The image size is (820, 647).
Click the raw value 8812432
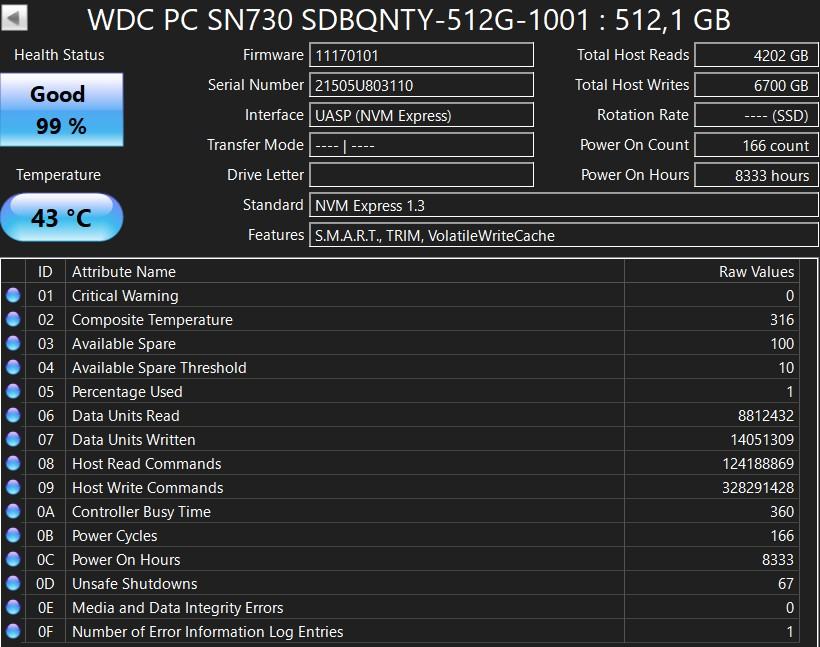[x=766, y=415]
